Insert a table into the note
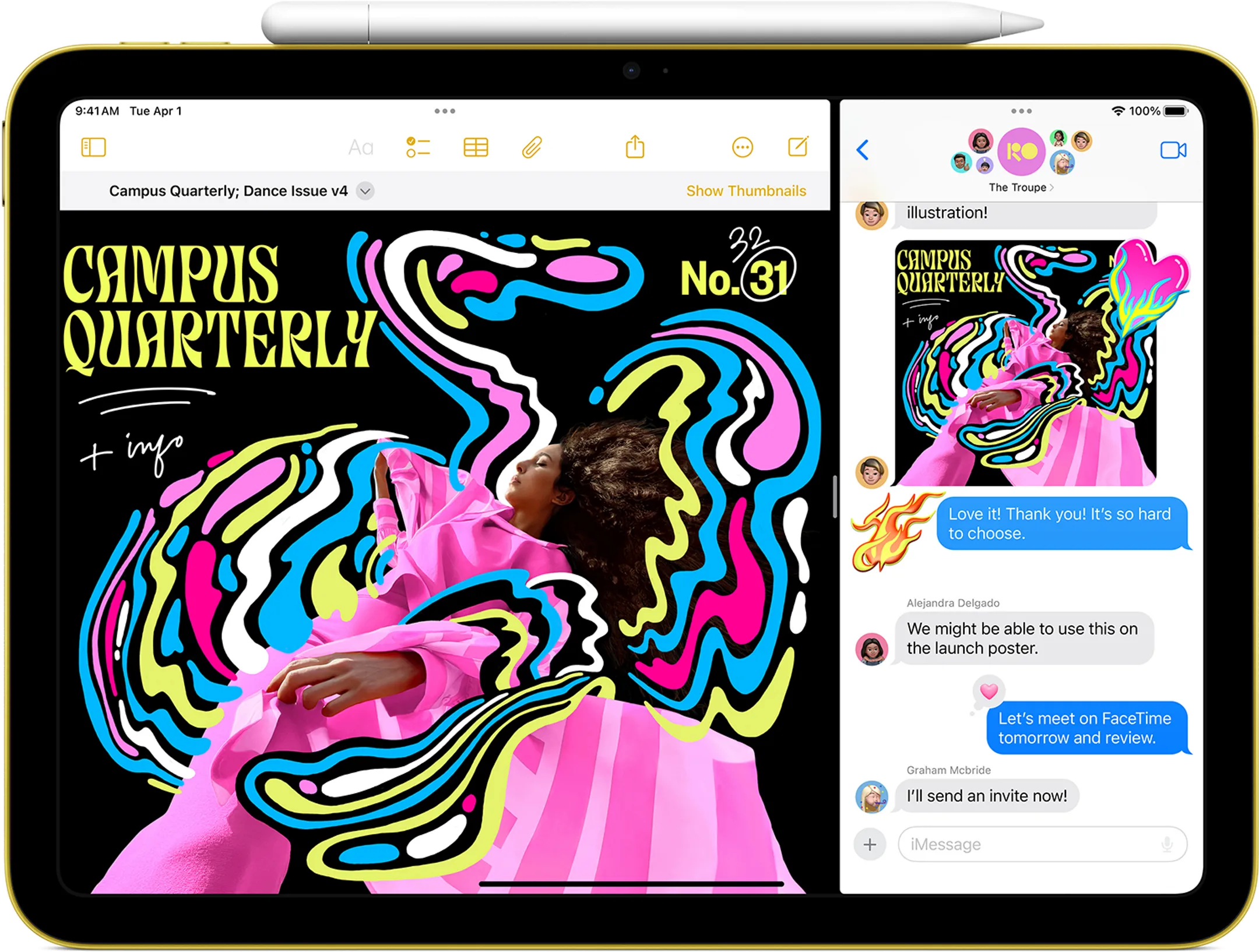 click(477, 147)
